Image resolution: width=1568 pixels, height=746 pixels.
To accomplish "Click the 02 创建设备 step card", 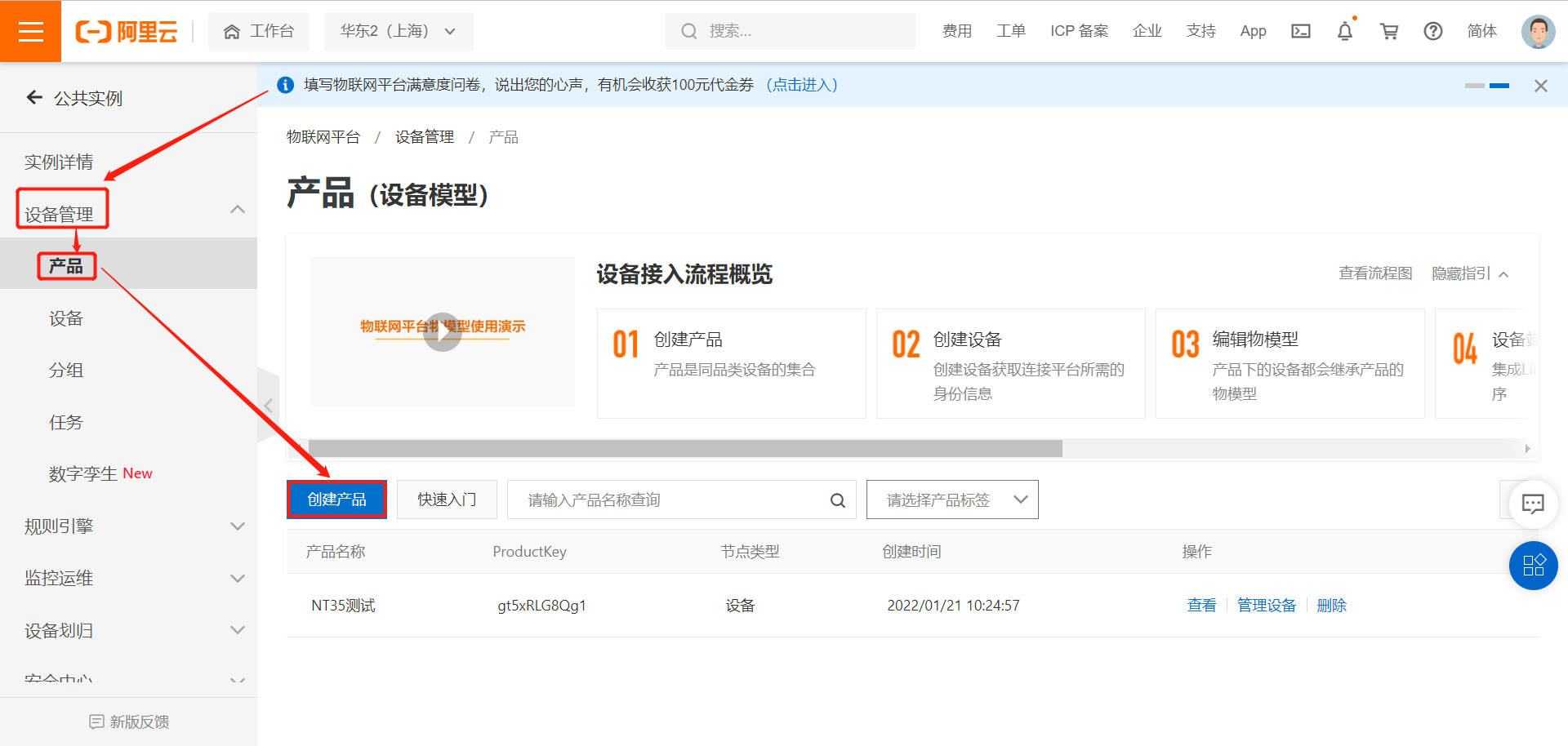I will point(1010,363).
